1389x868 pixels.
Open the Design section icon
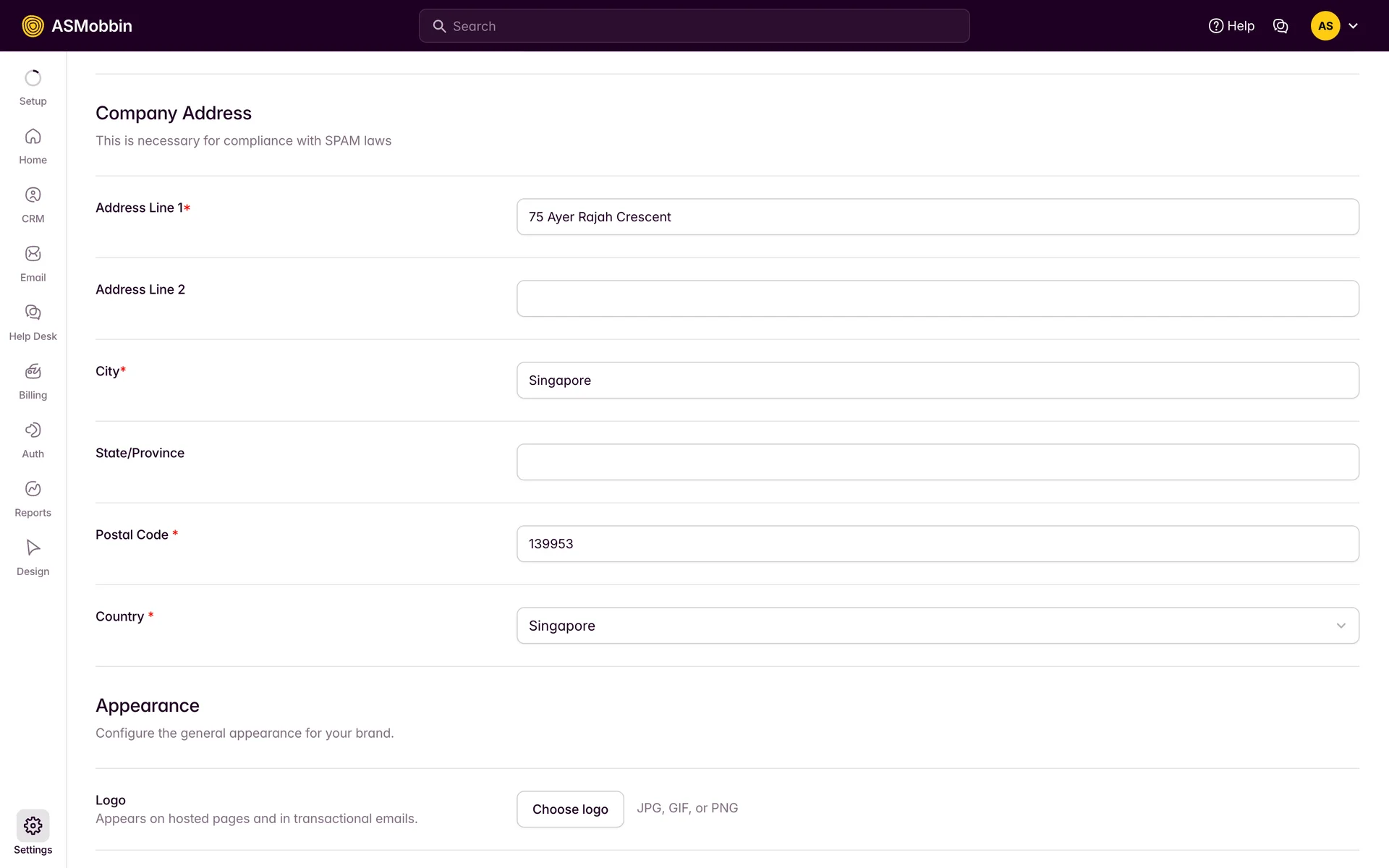tap(33, 548)
